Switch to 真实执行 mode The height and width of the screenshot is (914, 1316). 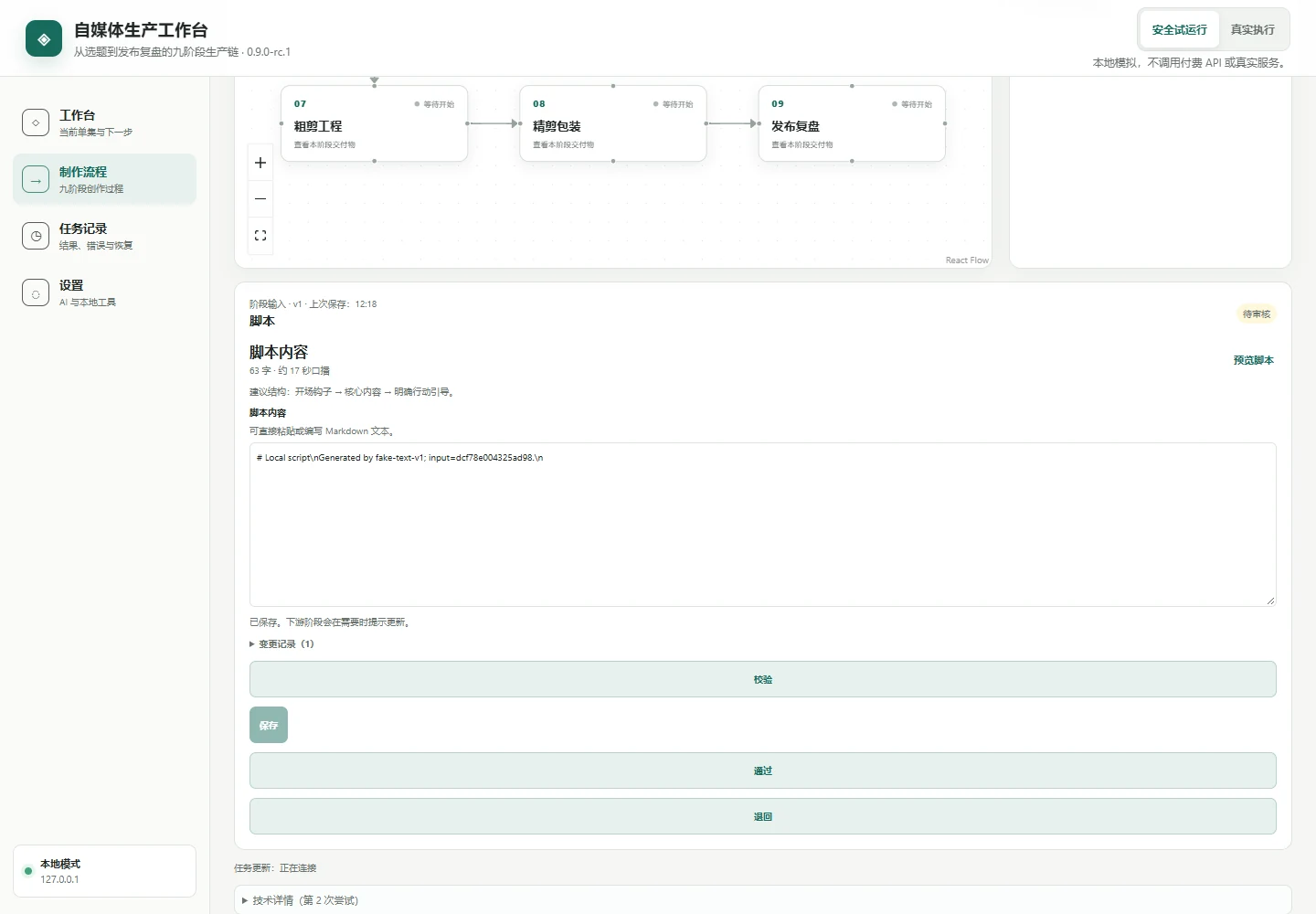click(1252, 30)
